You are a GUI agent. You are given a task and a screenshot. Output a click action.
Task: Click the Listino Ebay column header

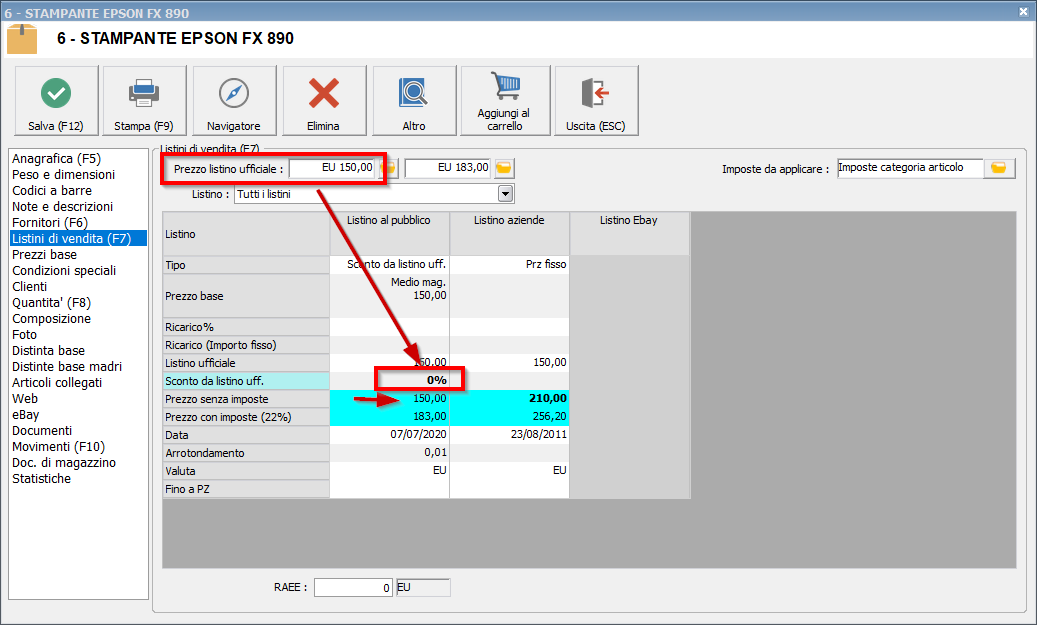coord(629,233)
